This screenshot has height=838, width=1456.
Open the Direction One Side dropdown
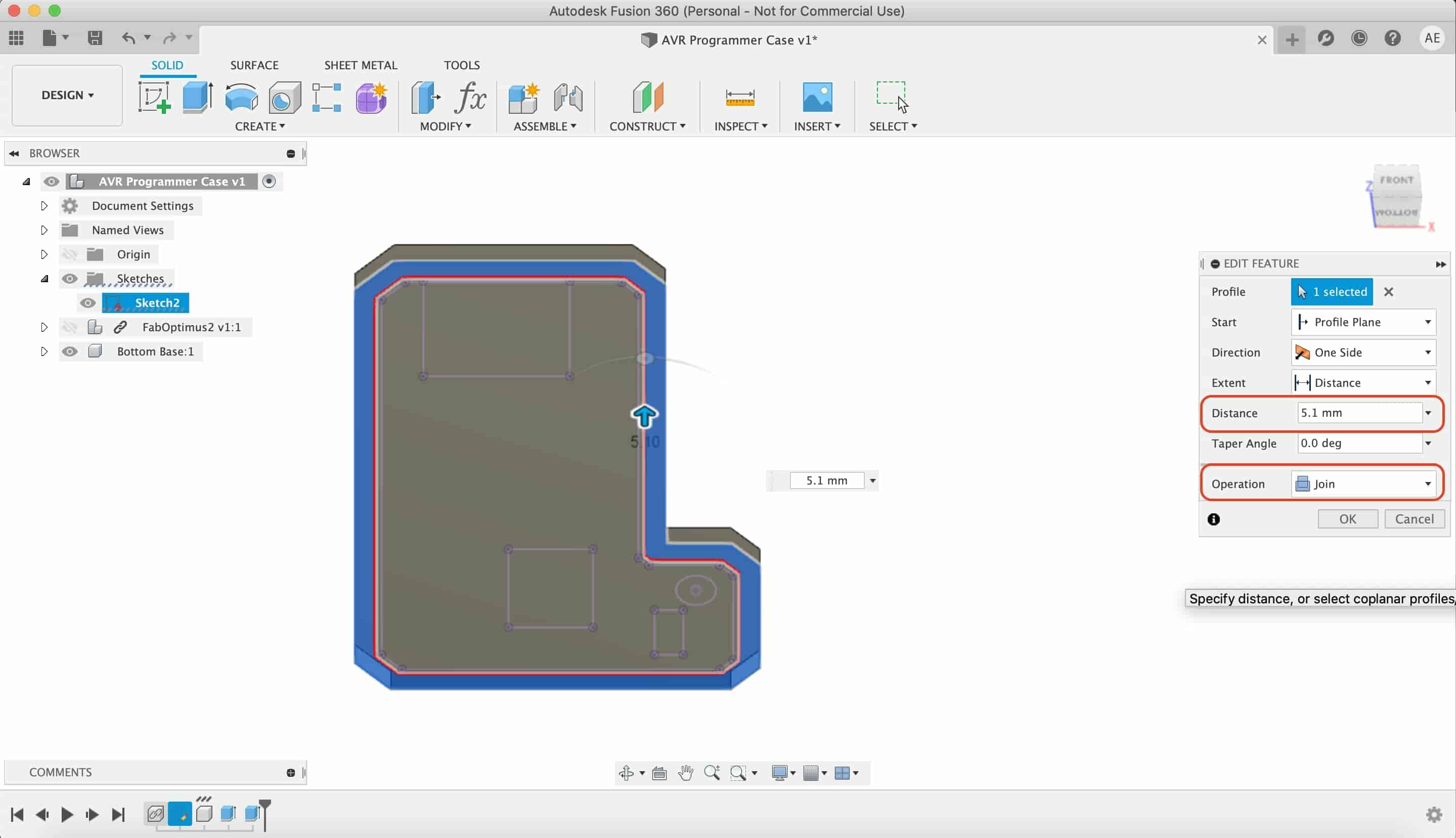point(1363,352)
